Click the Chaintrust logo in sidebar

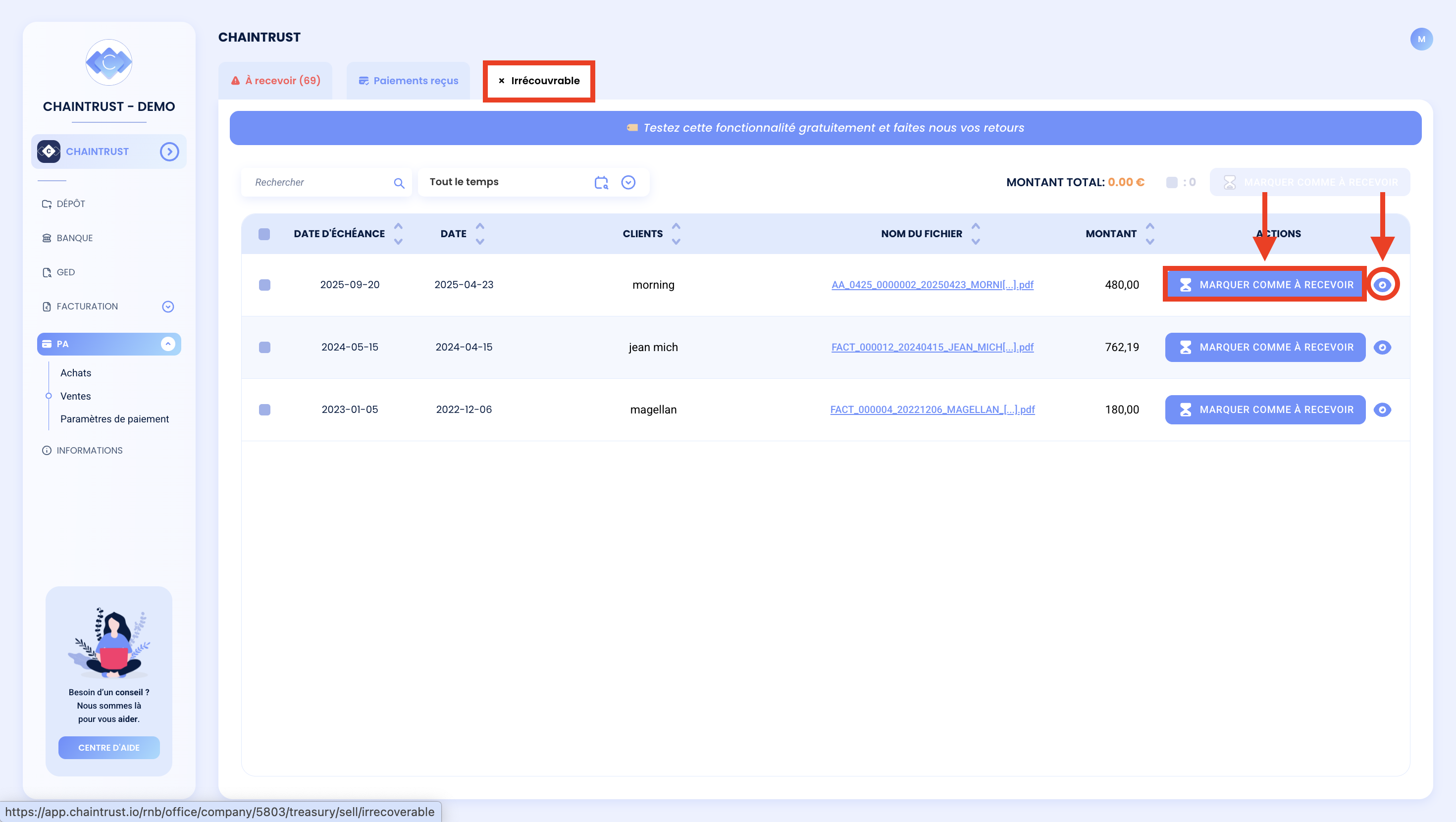(x=109, y=62)
